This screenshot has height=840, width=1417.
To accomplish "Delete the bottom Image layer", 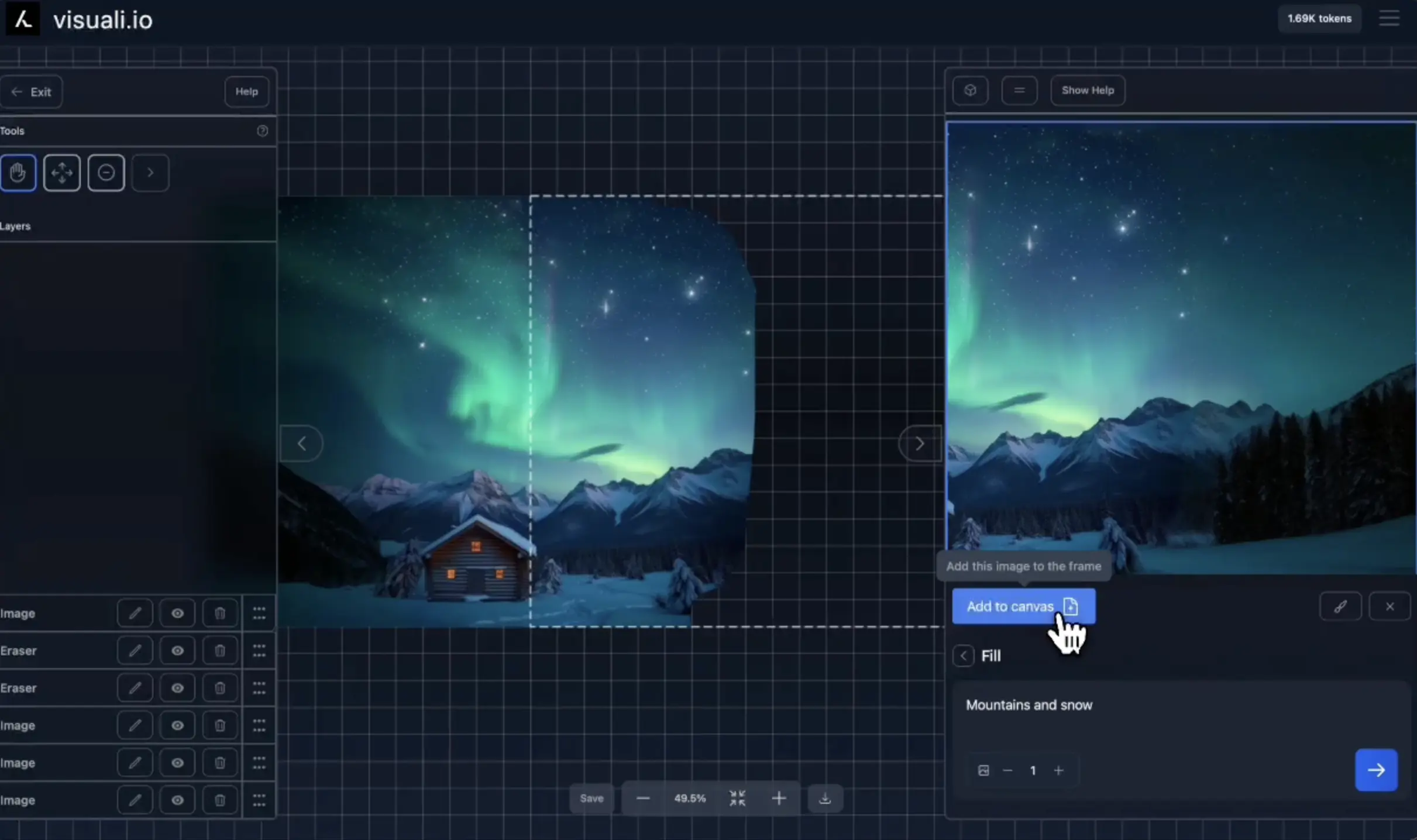I will pyautogui.click(x=219, y=800).
